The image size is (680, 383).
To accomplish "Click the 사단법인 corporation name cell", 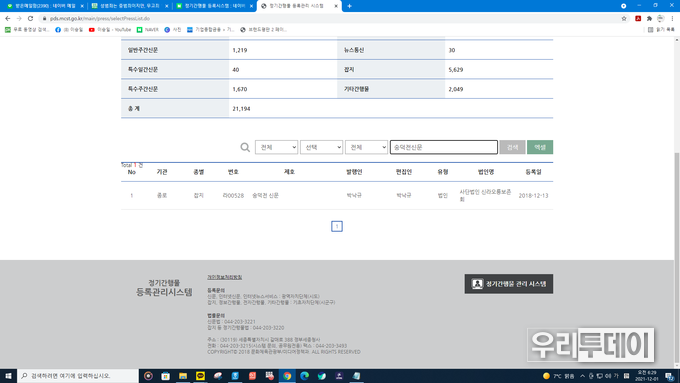I will click(486, 196).
